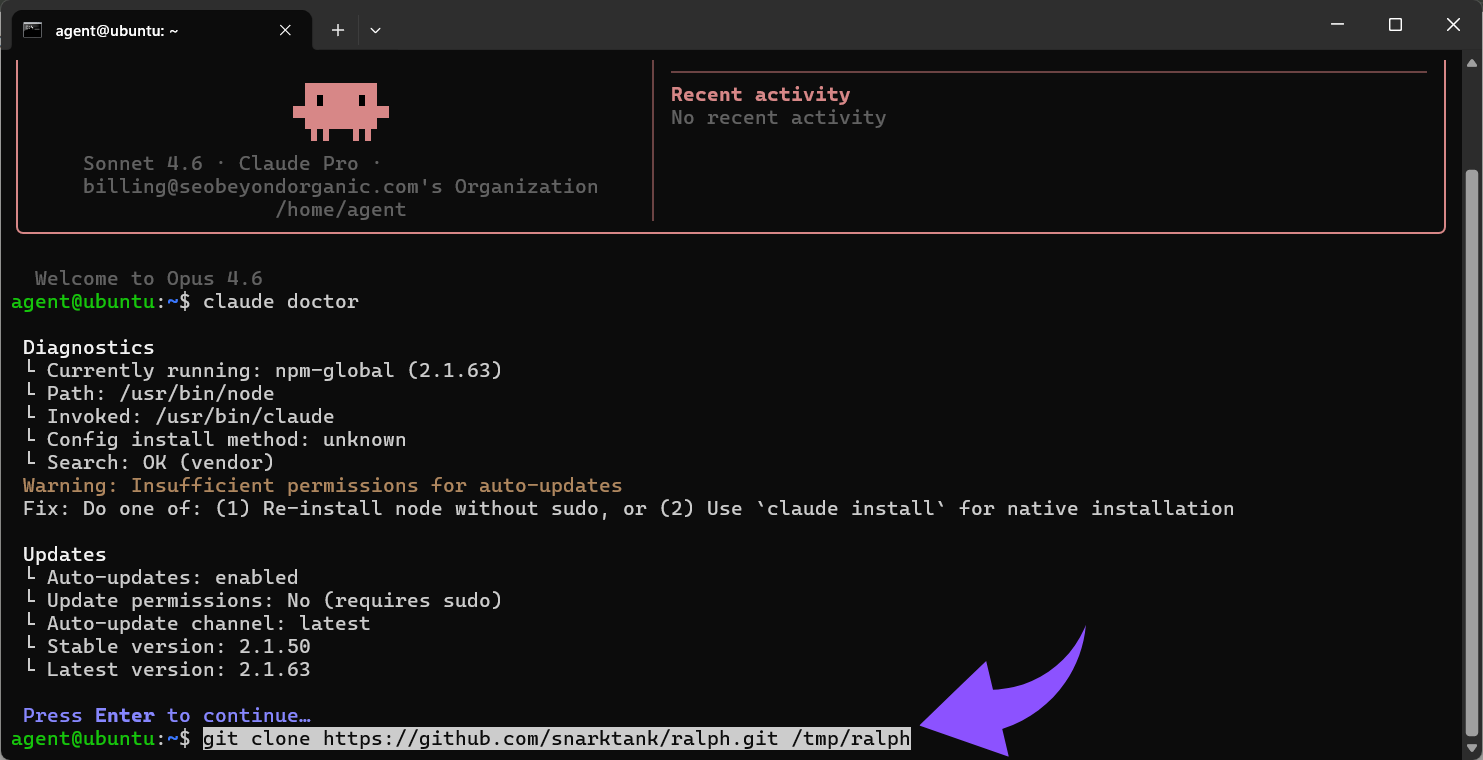Click the billing@seobeyondorganic.com organization text
This screenshot has width=1483, height=760.
tap(340, 186)
